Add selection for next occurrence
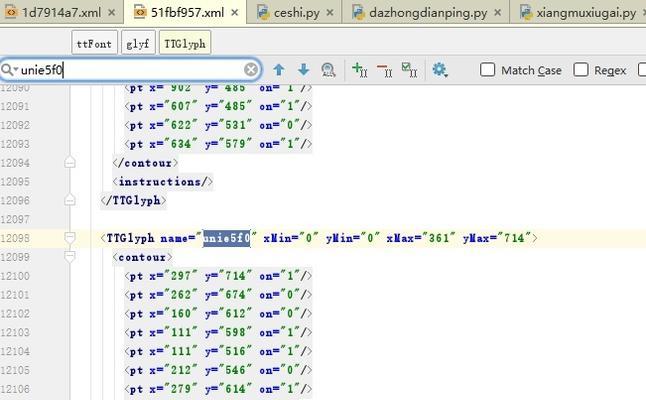The width and height of the screenshot is (646, 400). pyautogui.click(x=359, y=70)
